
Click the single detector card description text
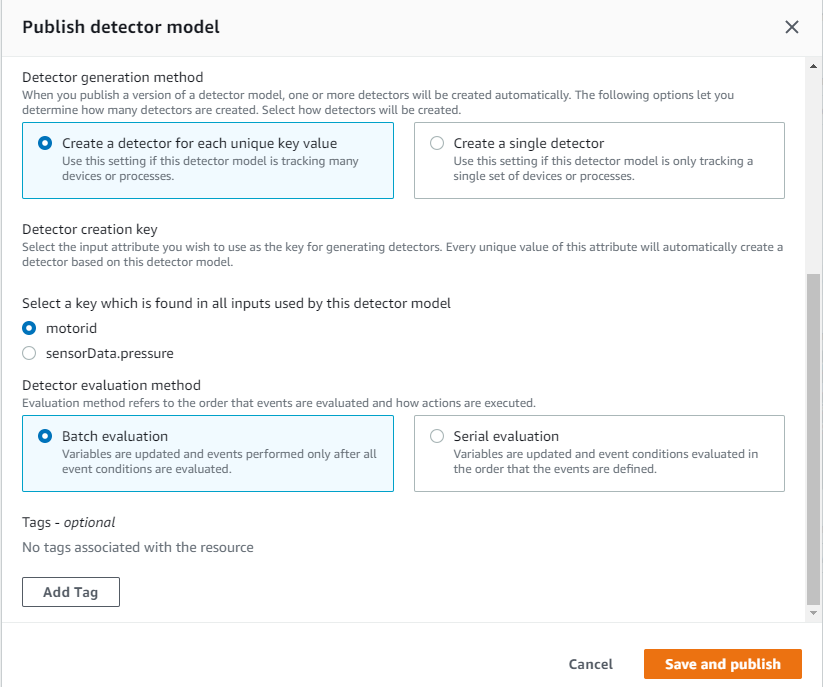coord(603,168)
